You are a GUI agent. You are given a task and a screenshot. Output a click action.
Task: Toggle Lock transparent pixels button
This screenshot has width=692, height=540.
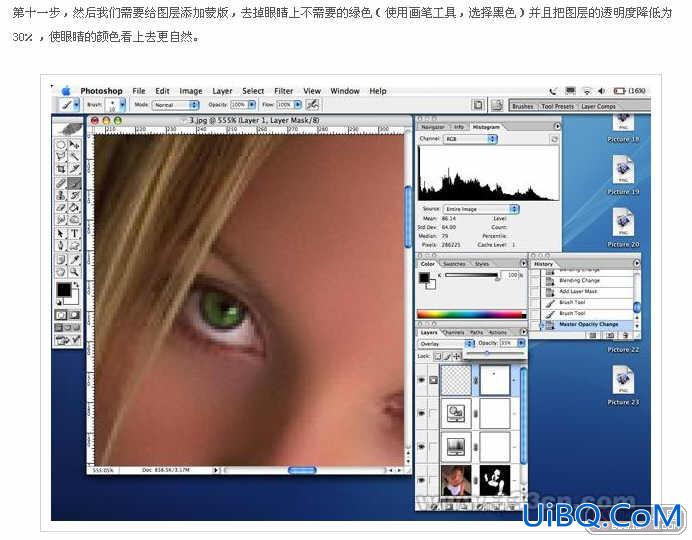click(x=437, y=356)
